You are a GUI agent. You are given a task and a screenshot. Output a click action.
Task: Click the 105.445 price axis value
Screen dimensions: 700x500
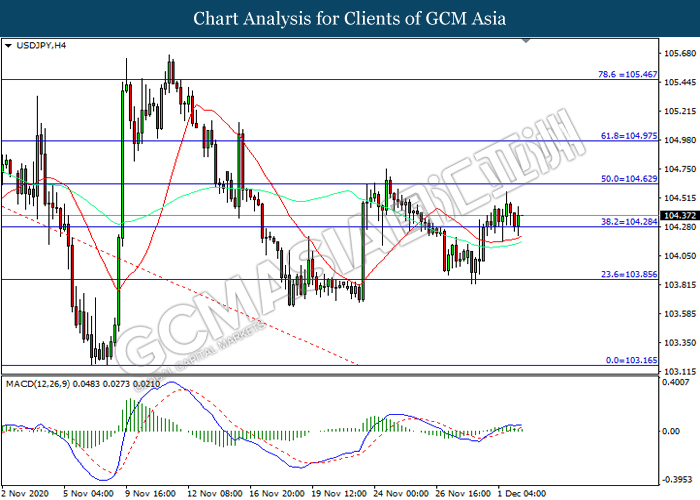(680, 82)
